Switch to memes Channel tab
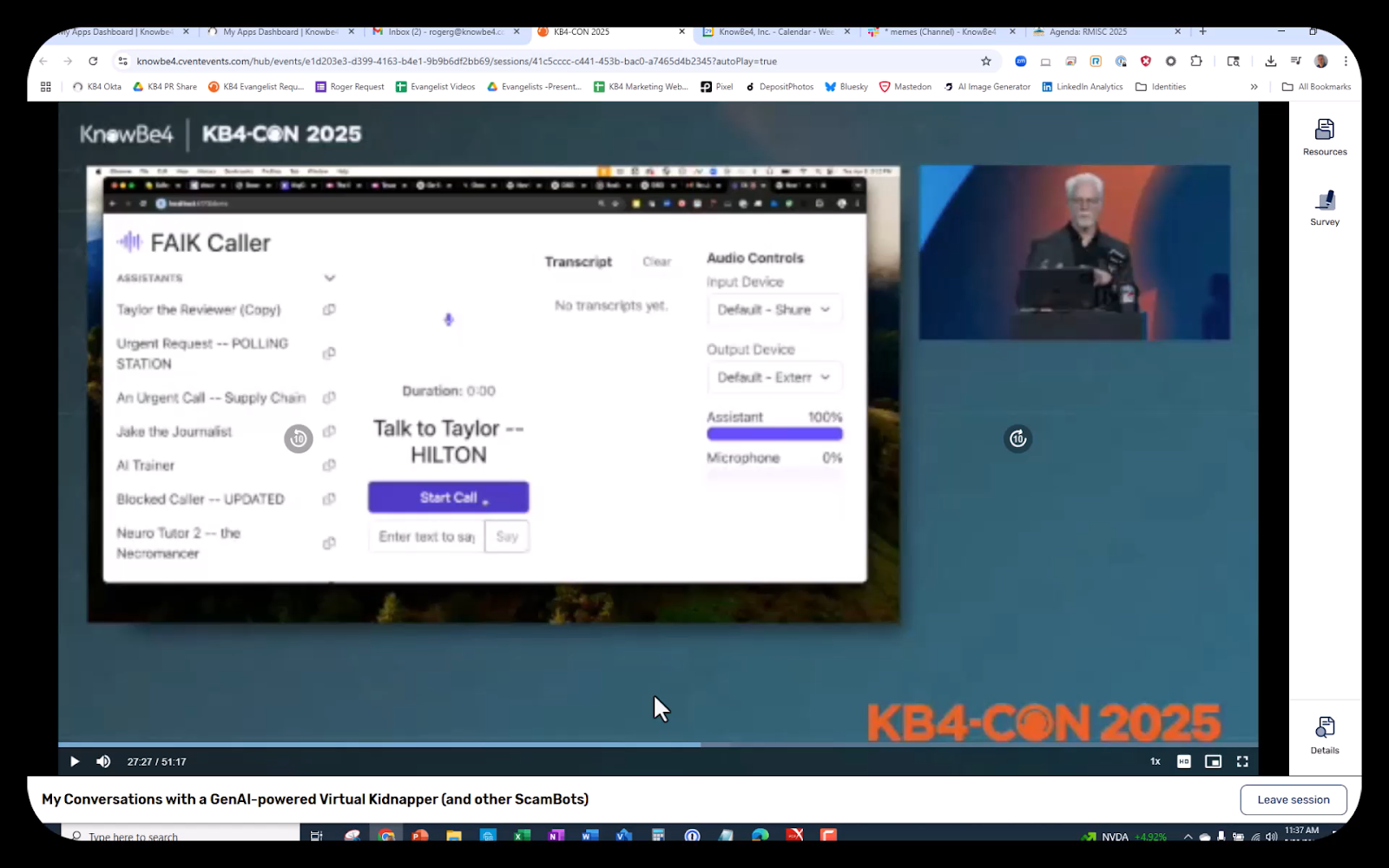 [942, 31]
